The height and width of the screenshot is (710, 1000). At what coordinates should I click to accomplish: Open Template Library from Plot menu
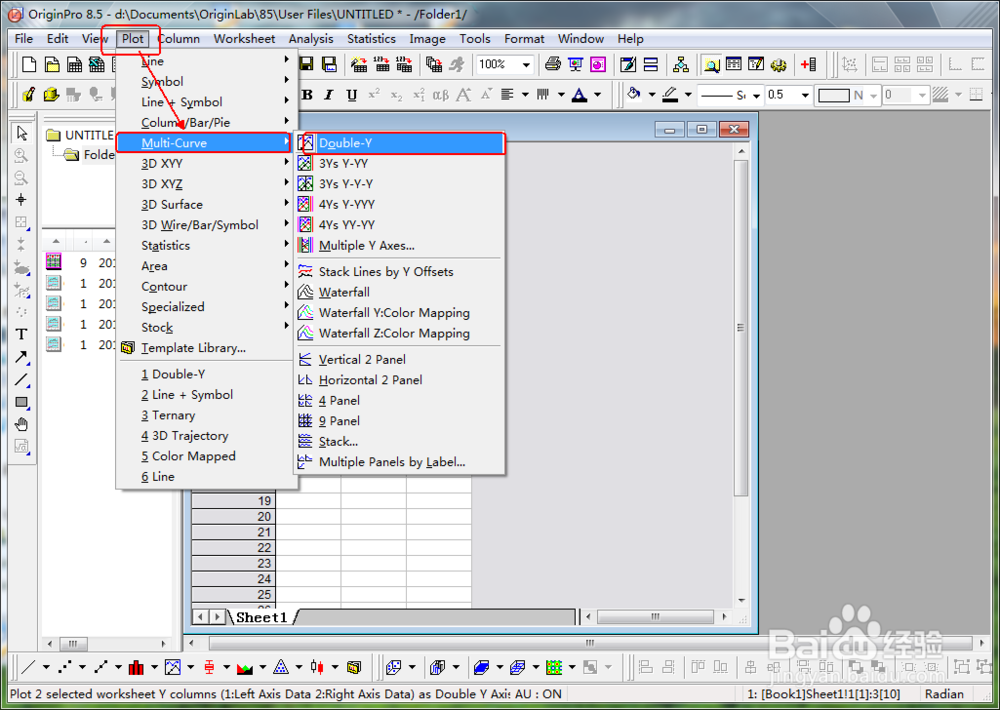[x=205, y=348]
